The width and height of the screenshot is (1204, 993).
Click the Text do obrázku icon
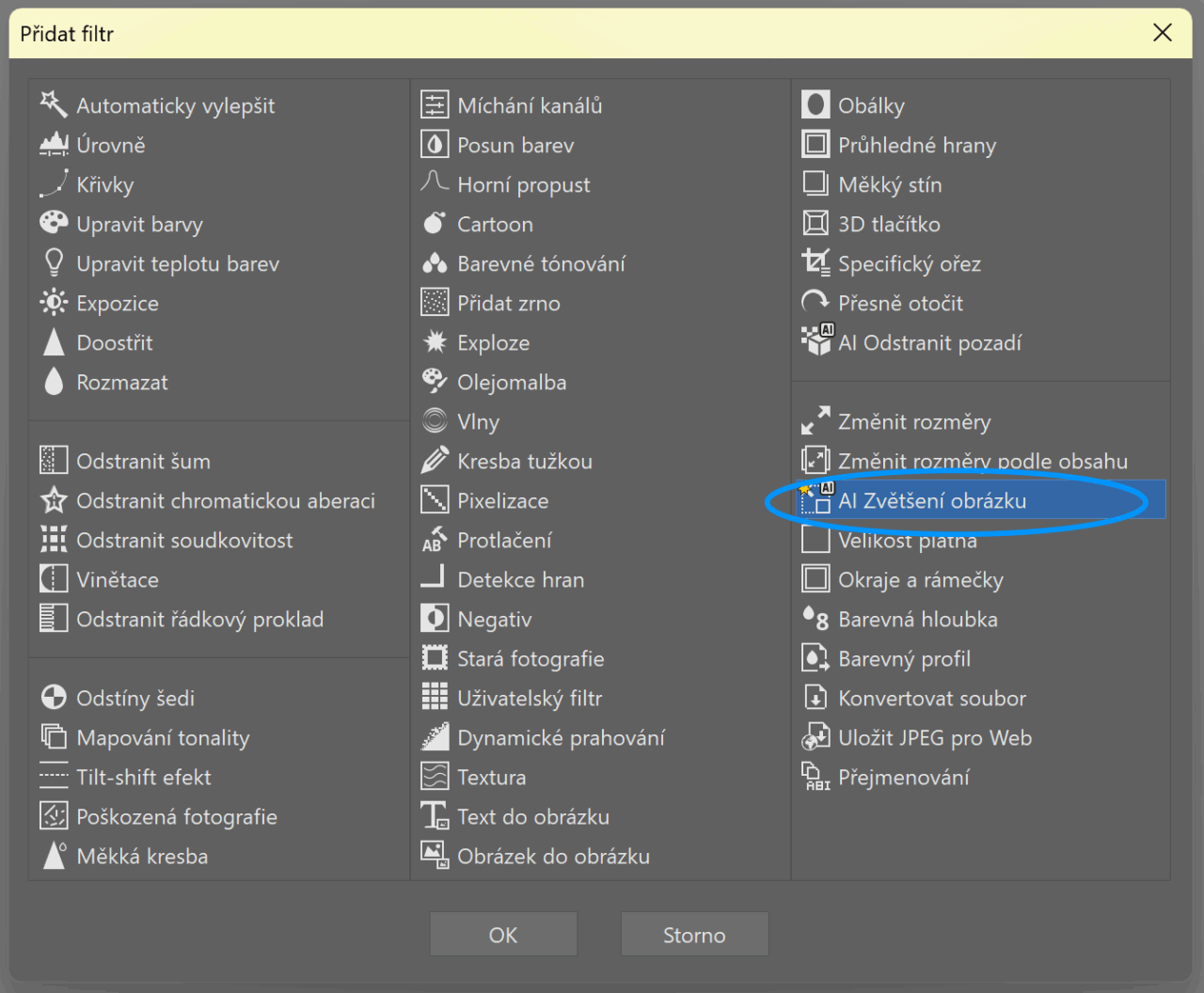434,816
